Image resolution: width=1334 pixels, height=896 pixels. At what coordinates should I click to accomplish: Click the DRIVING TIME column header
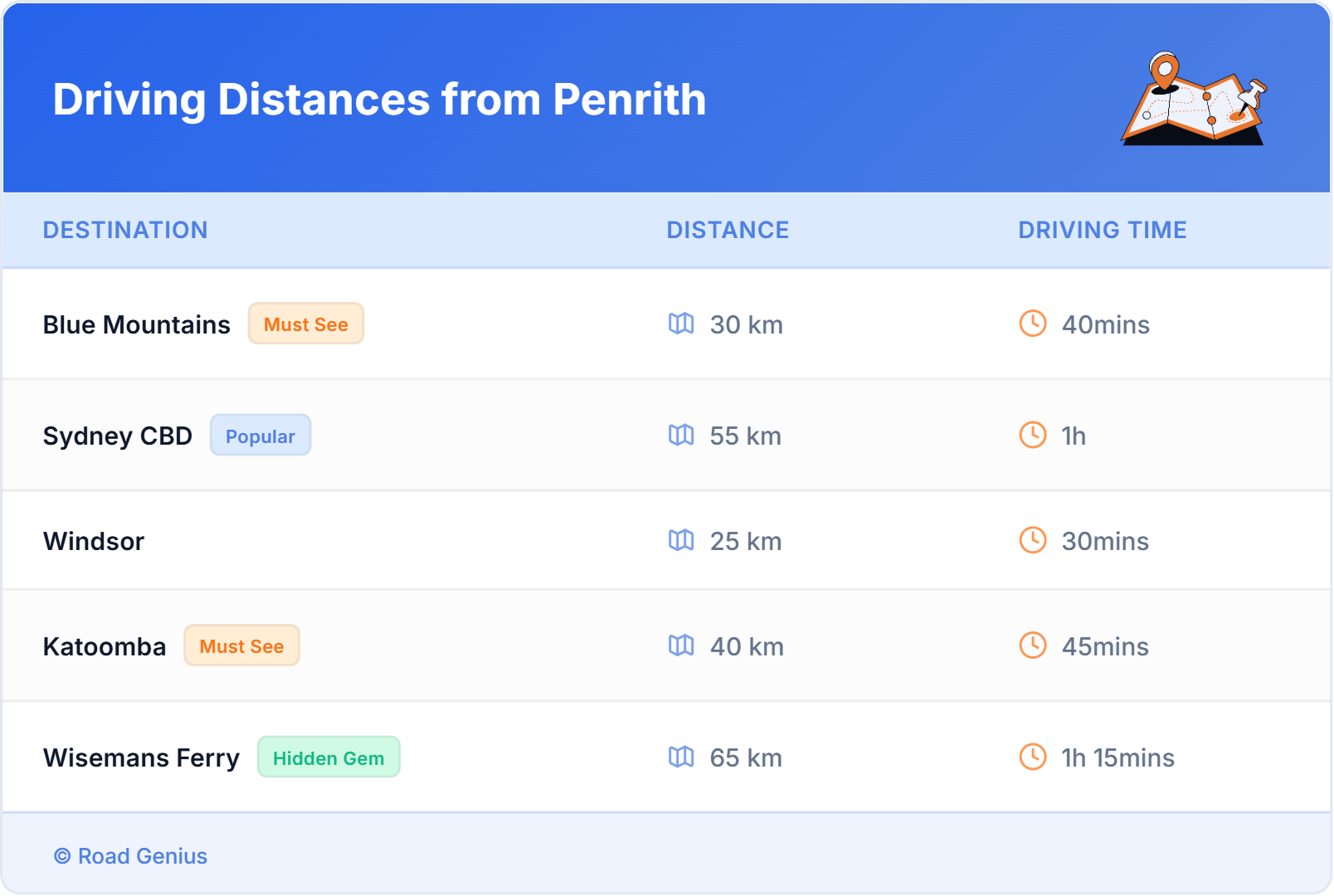click(1102, 230)
